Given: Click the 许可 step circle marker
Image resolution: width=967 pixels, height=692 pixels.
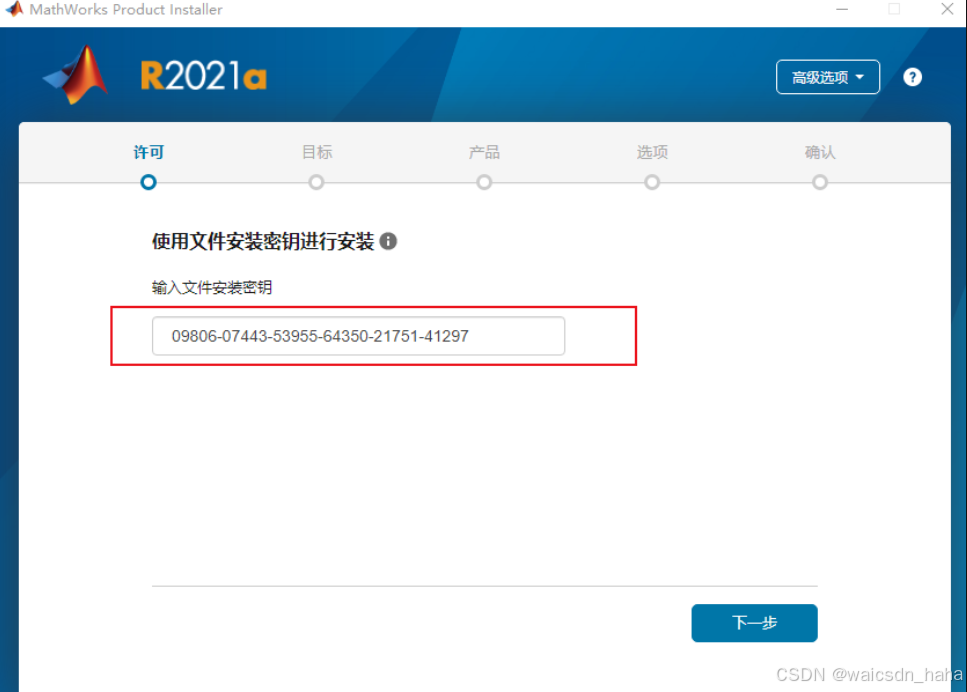Looking at the screenshot, I should (x=149, y=183).
